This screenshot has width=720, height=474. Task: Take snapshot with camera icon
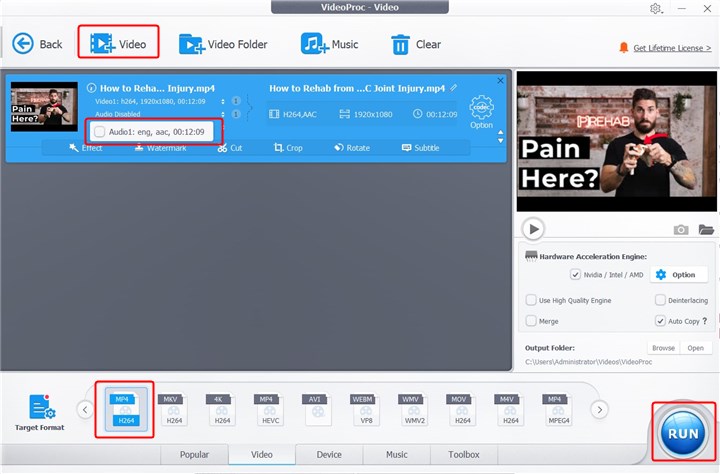pyautogui.click(x=681, y=229)
